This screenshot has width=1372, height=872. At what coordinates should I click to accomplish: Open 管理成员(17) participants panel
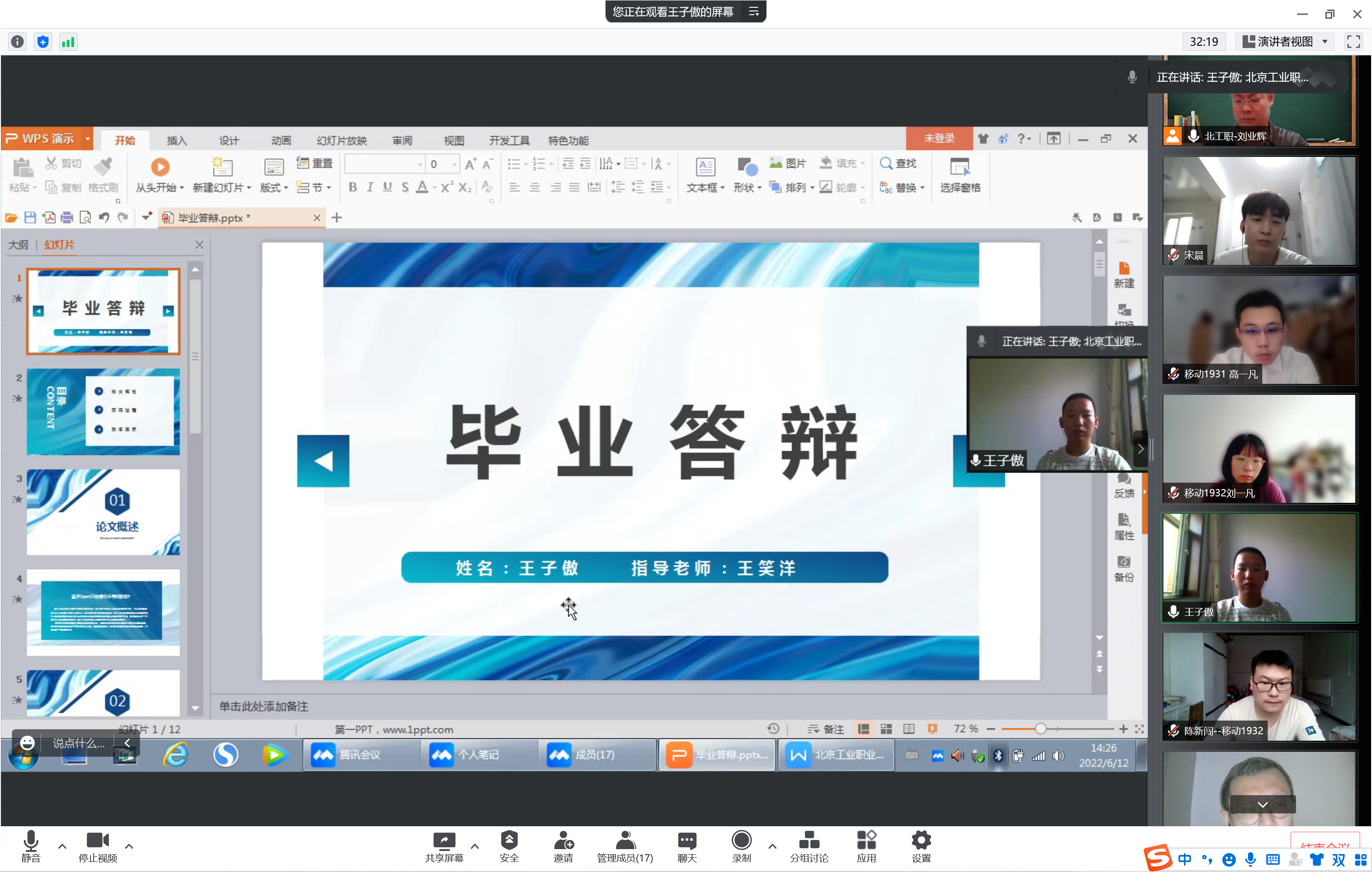click(624, 846)
